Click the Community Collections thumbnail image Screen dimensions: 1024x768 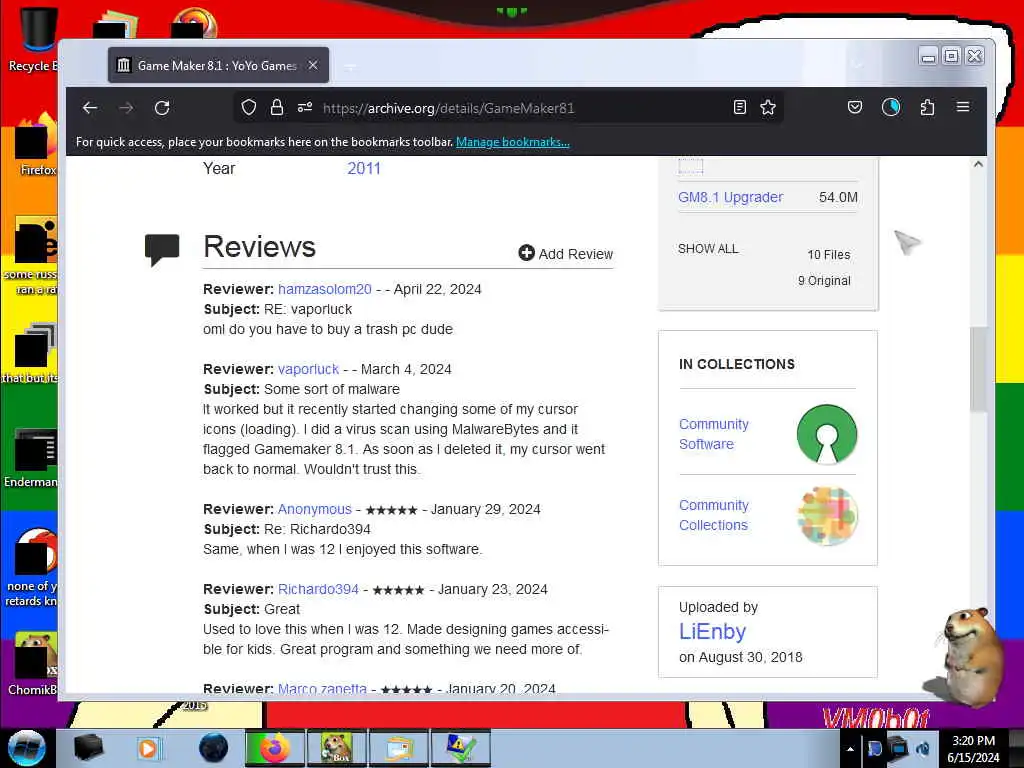[827, 515]
